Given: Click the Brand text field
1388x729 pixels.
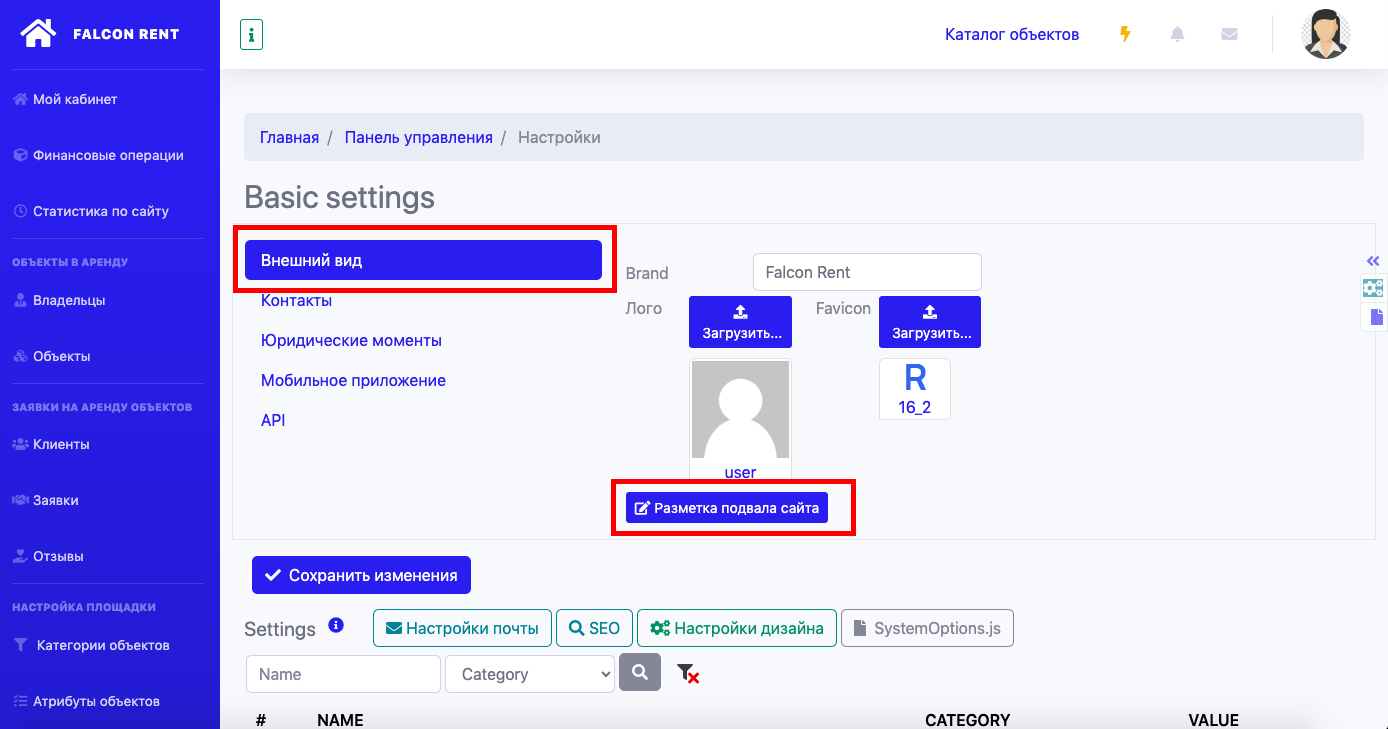Looking at the screenshot, I should tap(866, 272).
